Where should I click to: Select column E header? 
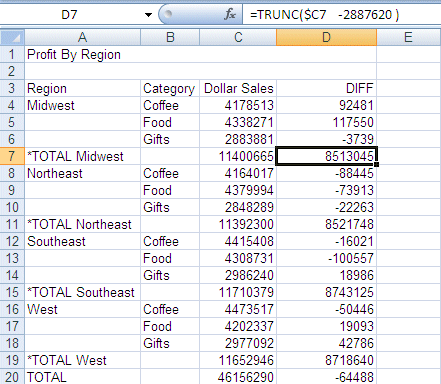click(409, 37)
